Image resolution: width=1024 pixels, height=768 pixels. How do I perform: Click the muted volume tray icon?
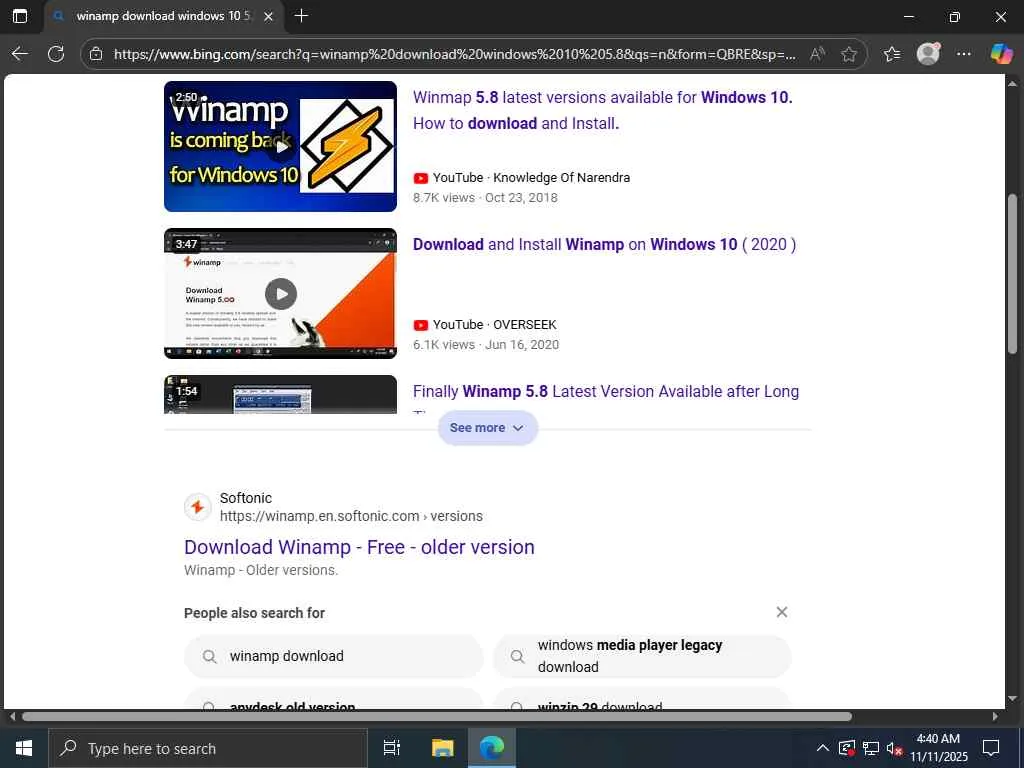pyautogui.click(x=895, y=748)
